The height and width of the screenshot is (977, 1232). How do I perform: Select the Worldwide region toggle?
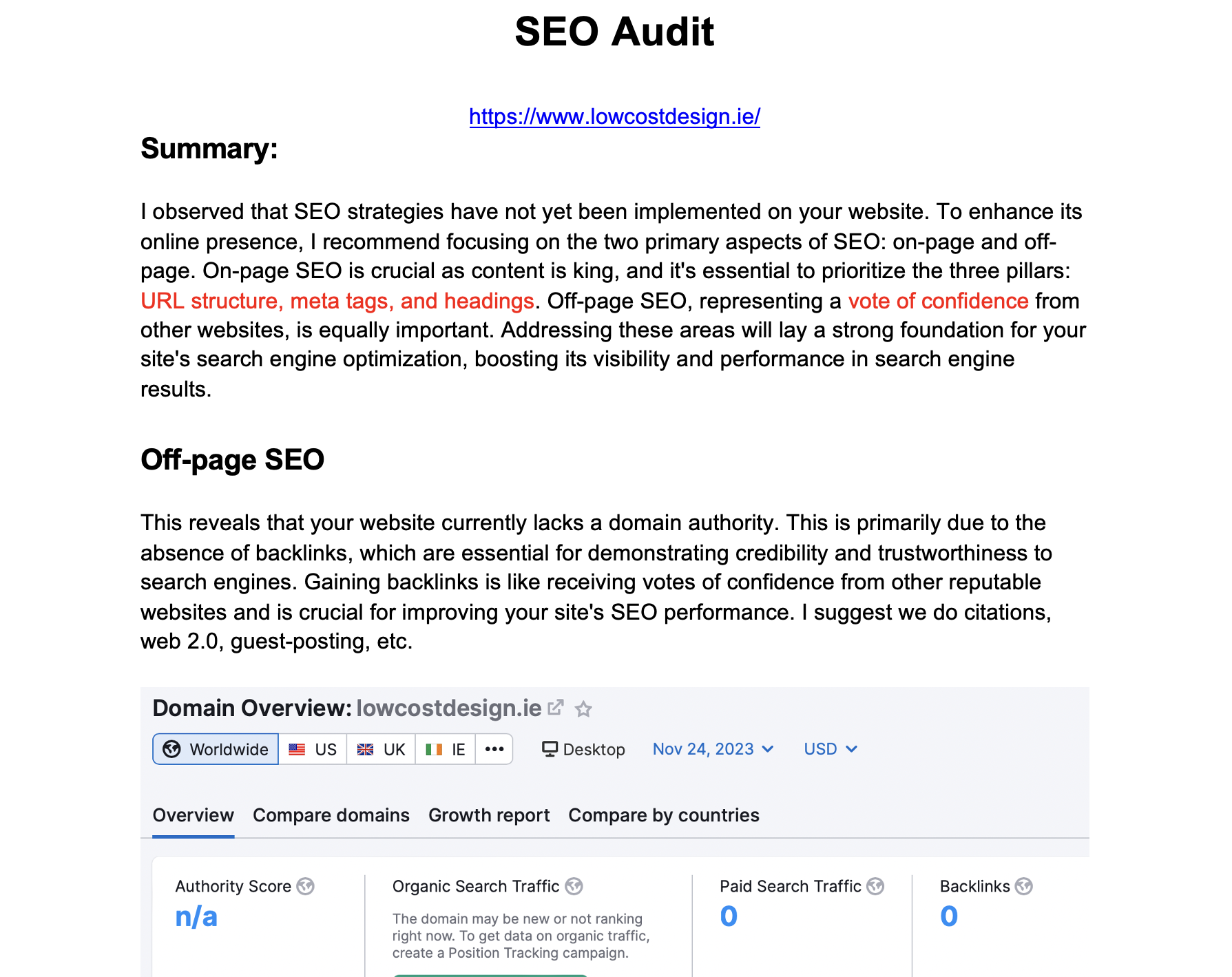coord(216,749)
